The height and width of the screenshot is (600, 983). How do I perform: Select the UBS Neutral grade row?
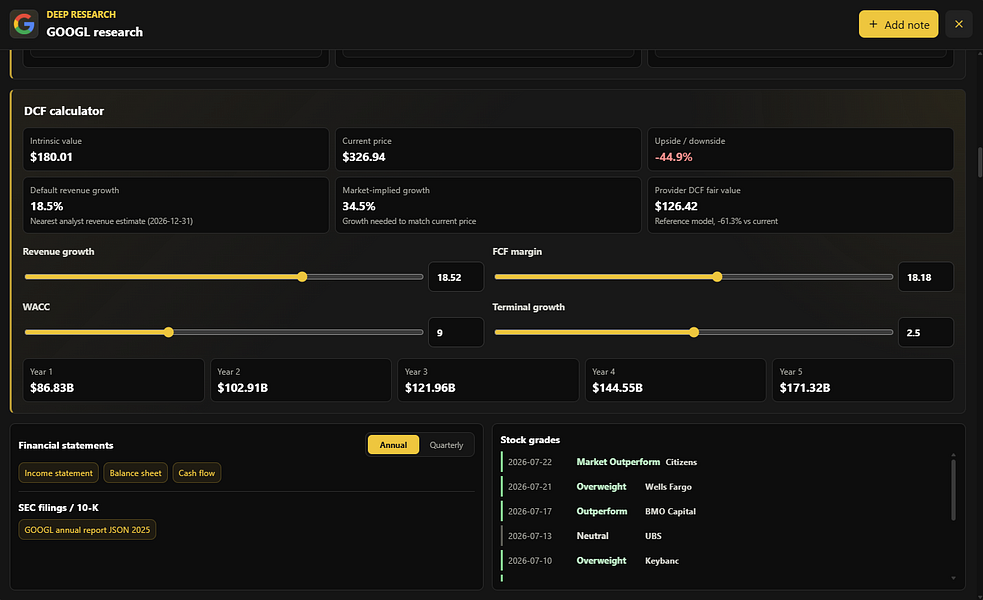point(724,536)
